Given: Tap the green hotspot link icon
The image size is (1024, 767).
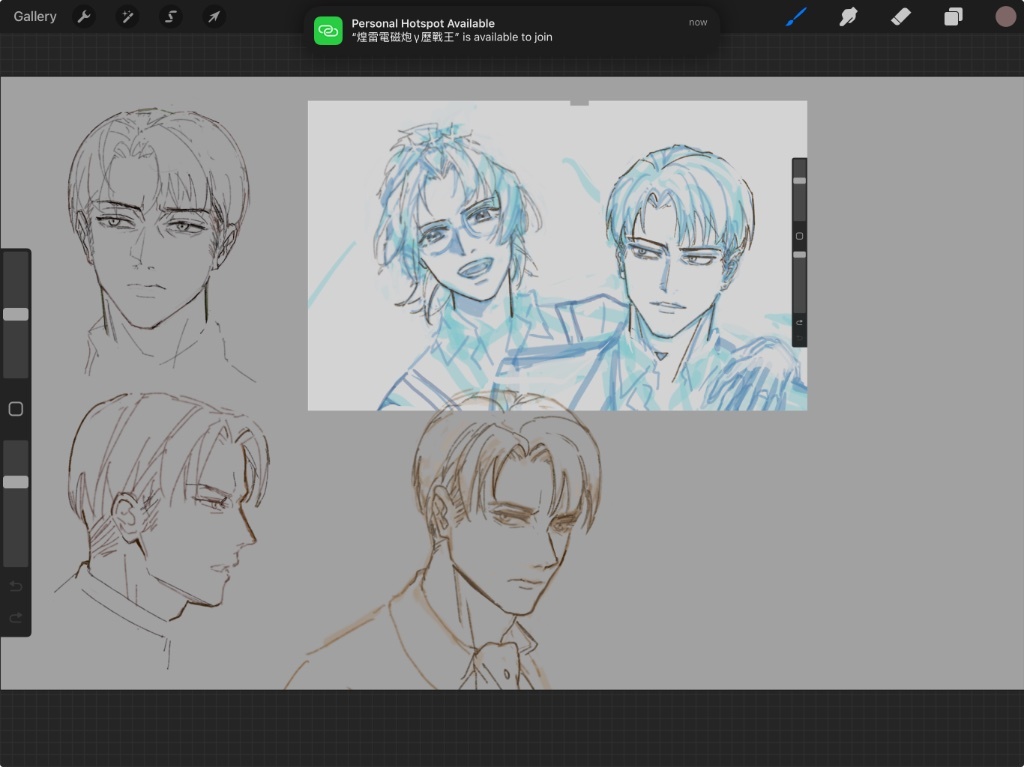Looking at the screenshot, I should pyautogui.click(x=328, y=31).
